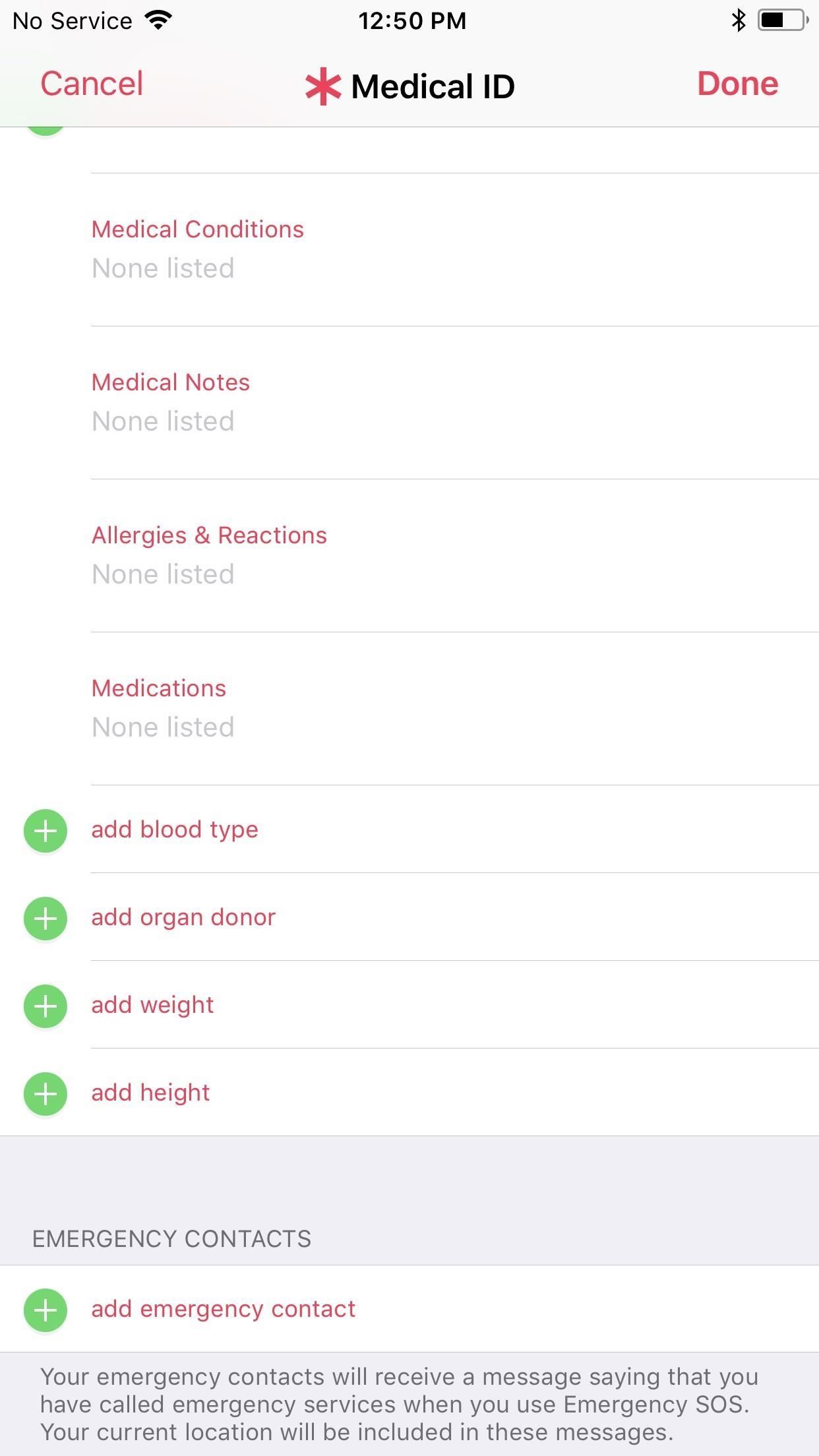The width and height of the screenshot is (819, 1456).
Task: Tap the green plus for emergency contact
Action: click(45, 1310)
